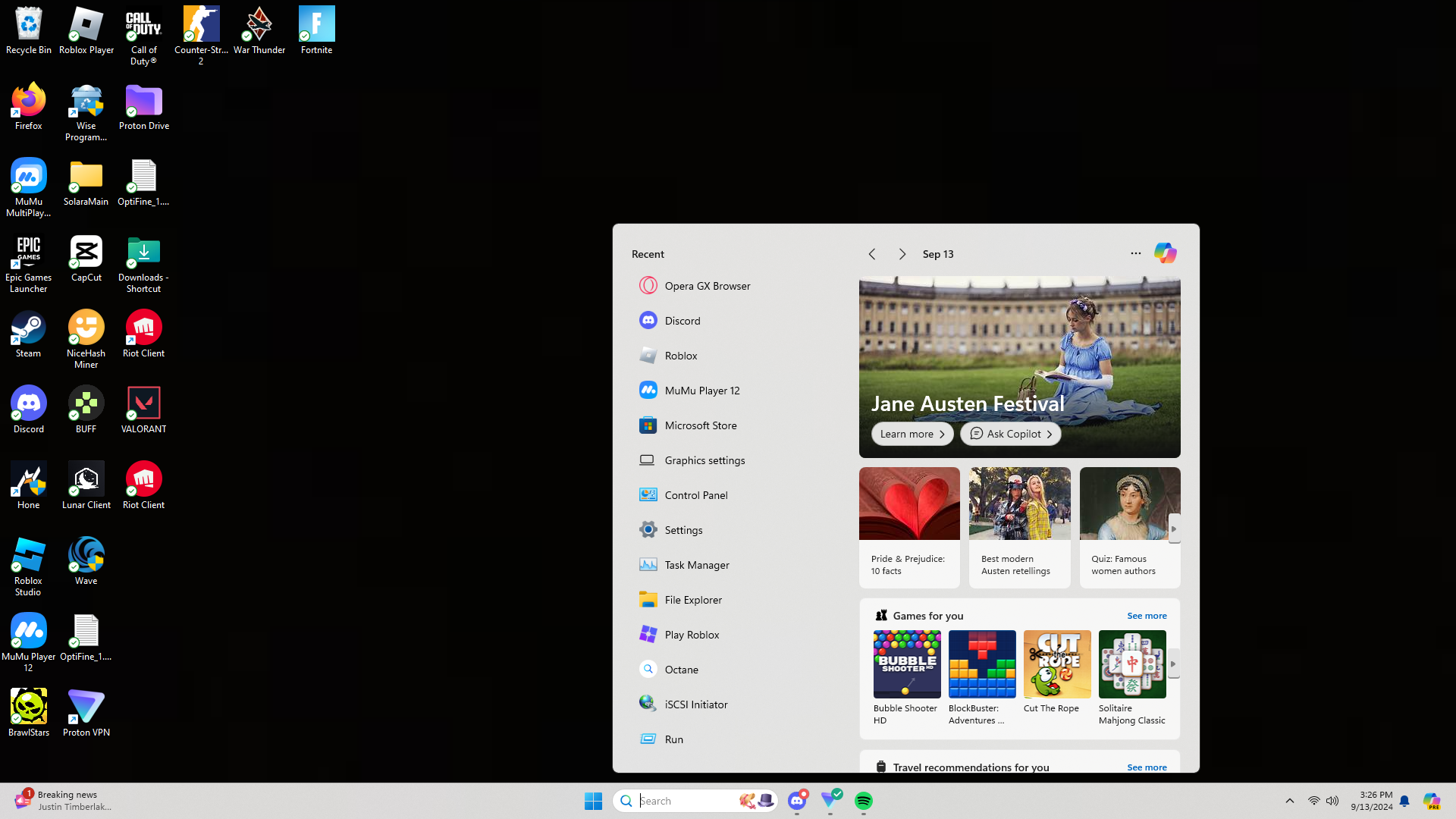Show more Austen cards with right arrow
The image size is (1456, 819).
[1174, 529]
